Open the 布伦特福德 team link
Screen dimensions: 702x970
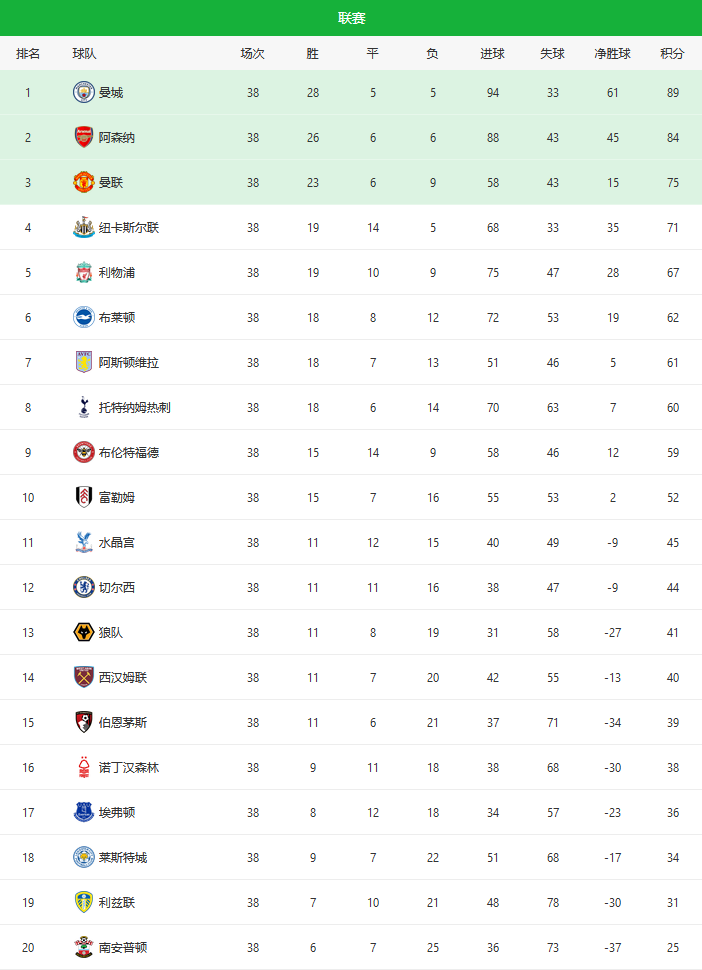pyautogui.click(x=129, y=452)
